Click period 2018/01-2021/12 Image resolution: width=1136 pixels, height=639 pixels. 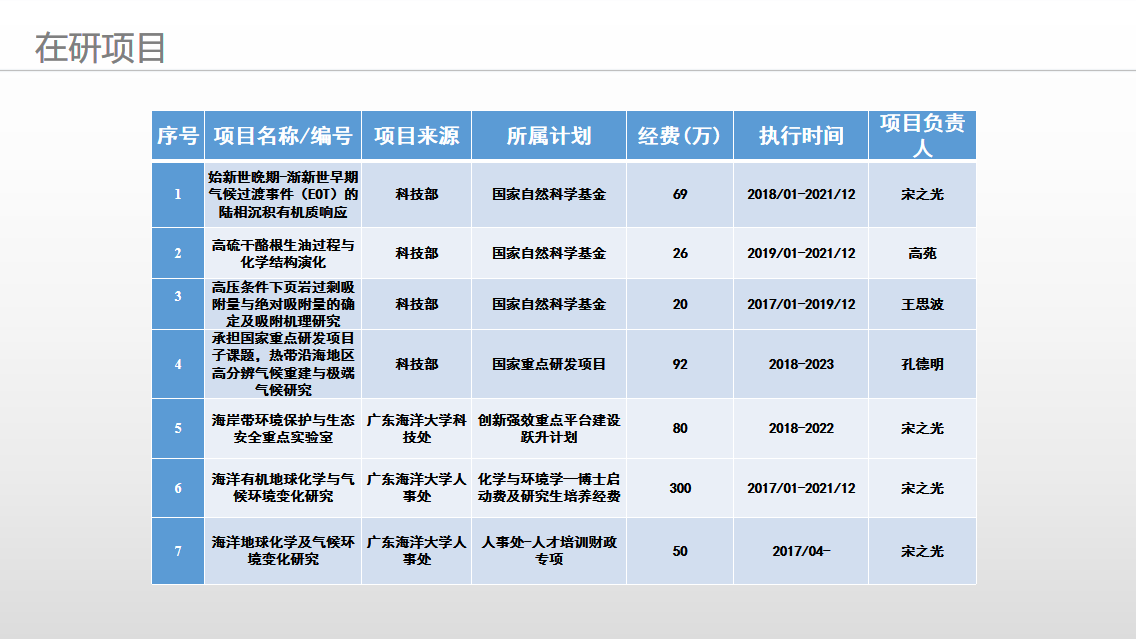point(801,195)
